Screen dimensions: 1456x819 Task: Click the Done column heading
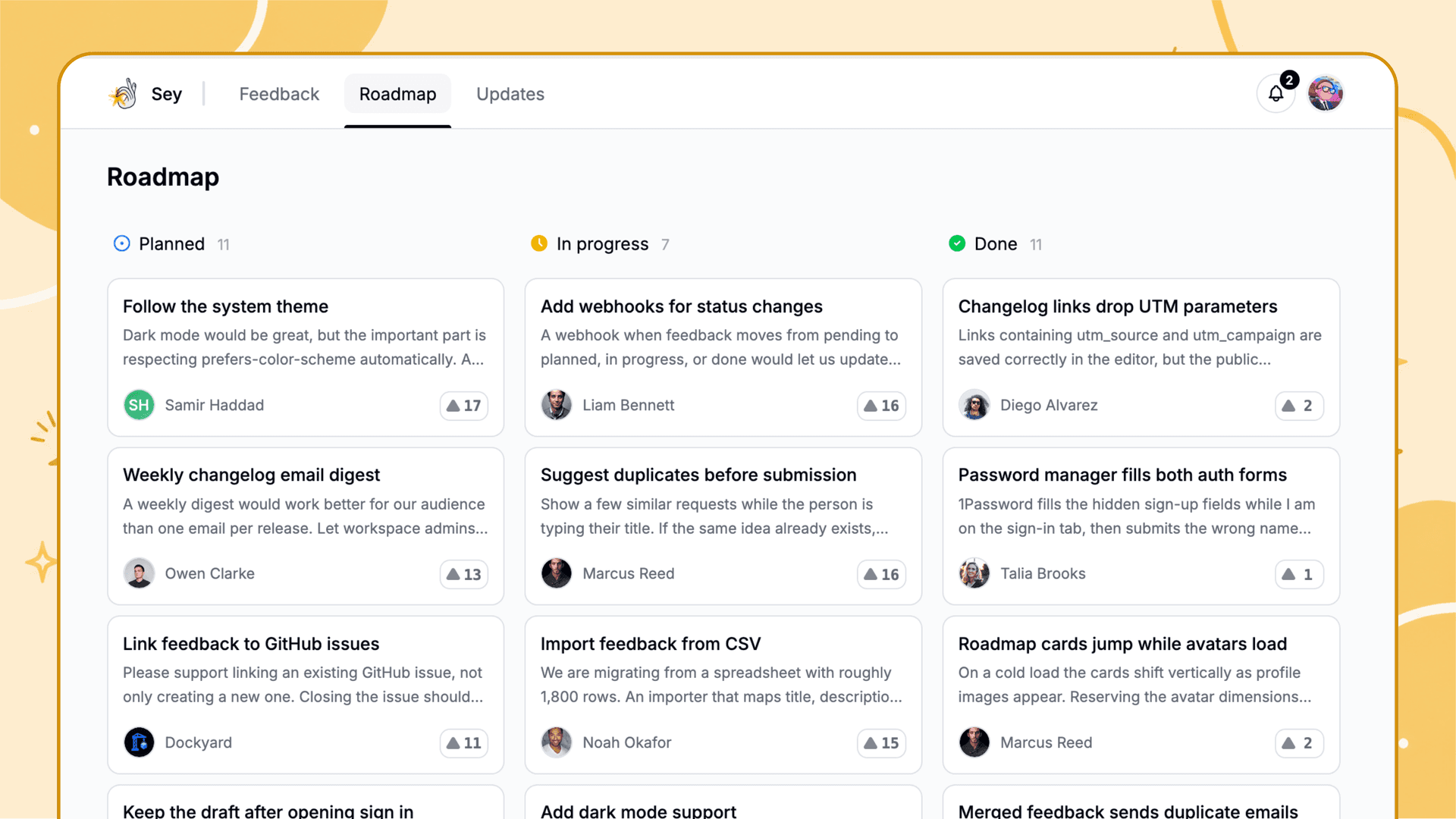(x=996, y=243)
